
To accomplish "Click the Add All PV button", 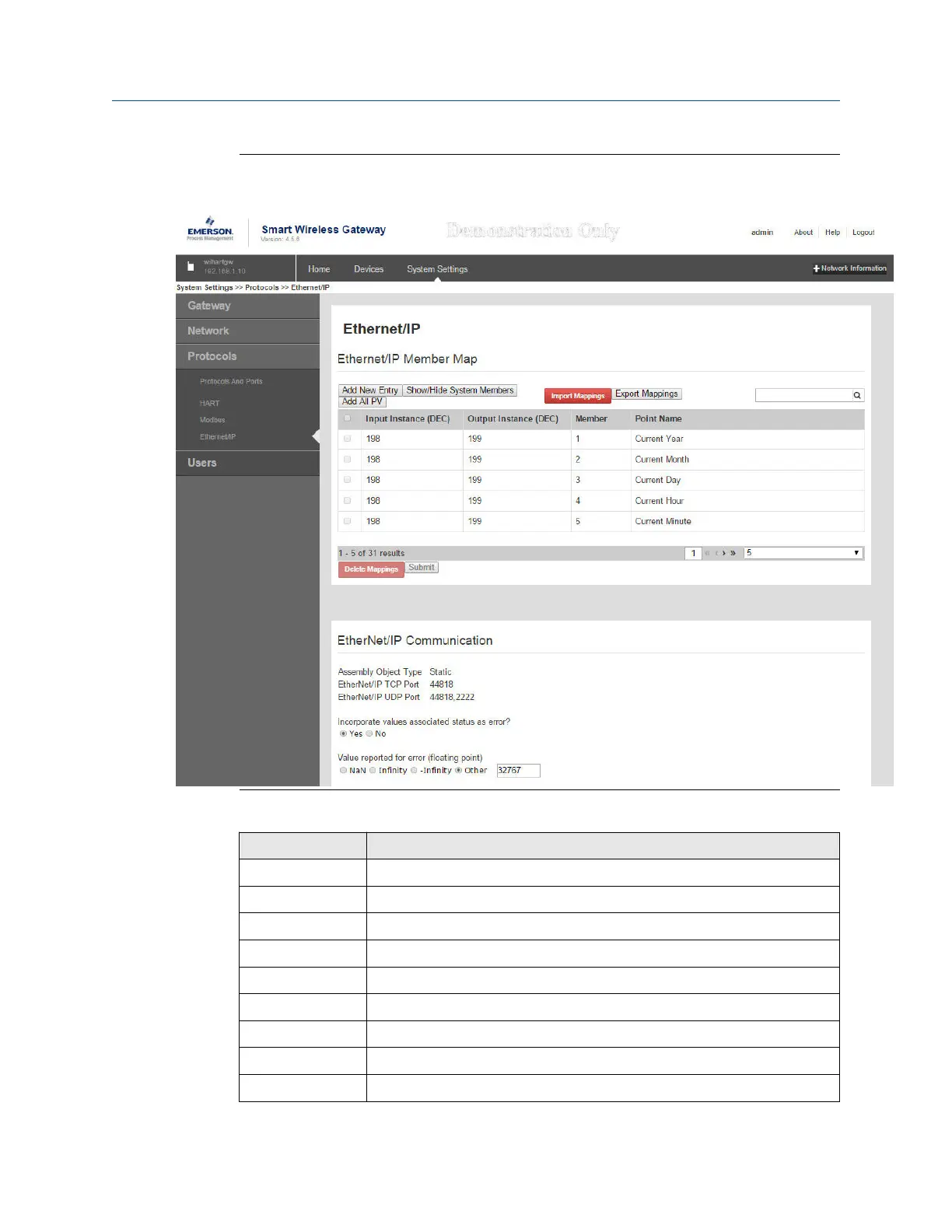I will click(x=362, y=401).
